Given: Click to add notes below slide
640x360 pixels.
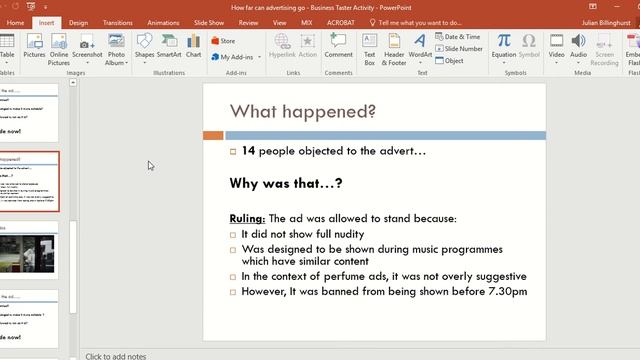Looking at the screenshot, I should pyautogui.click(x=116, y=356).
